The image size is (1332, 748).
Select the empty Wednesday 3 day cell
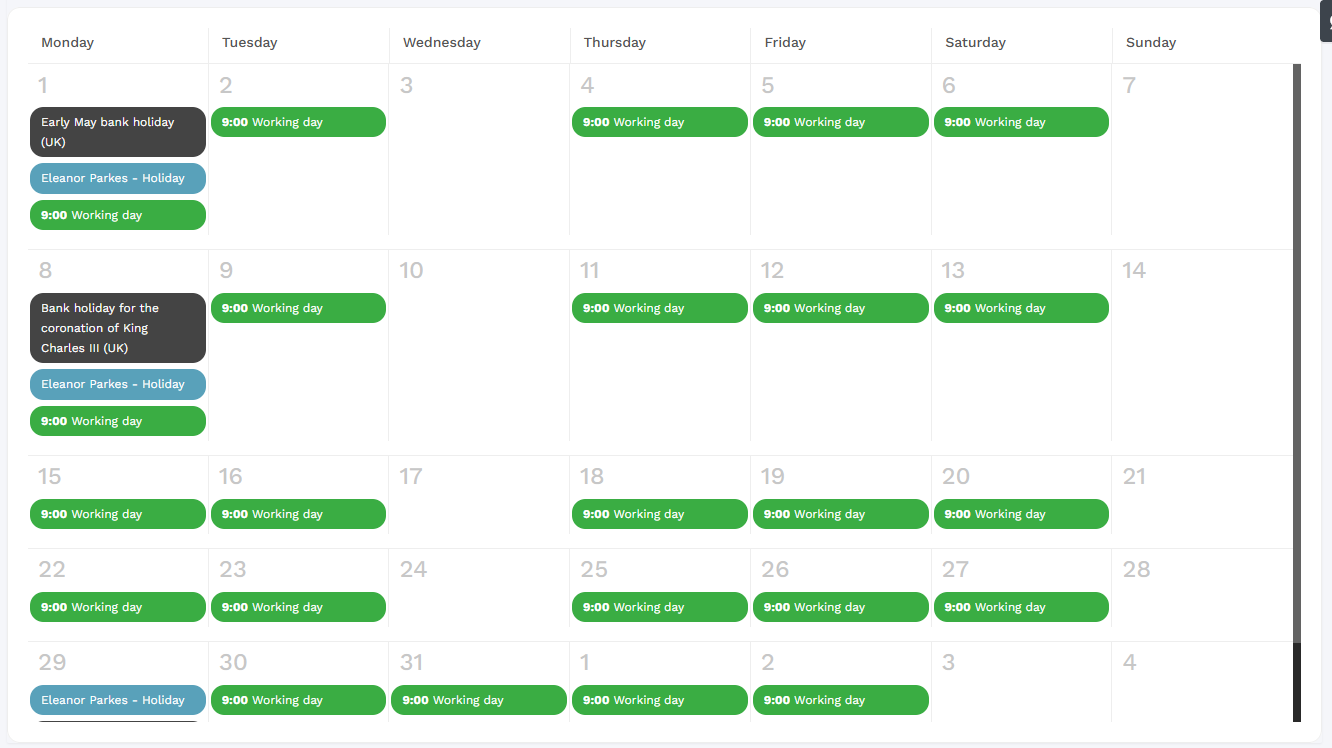pyautogui.click(x=479, y=150)
